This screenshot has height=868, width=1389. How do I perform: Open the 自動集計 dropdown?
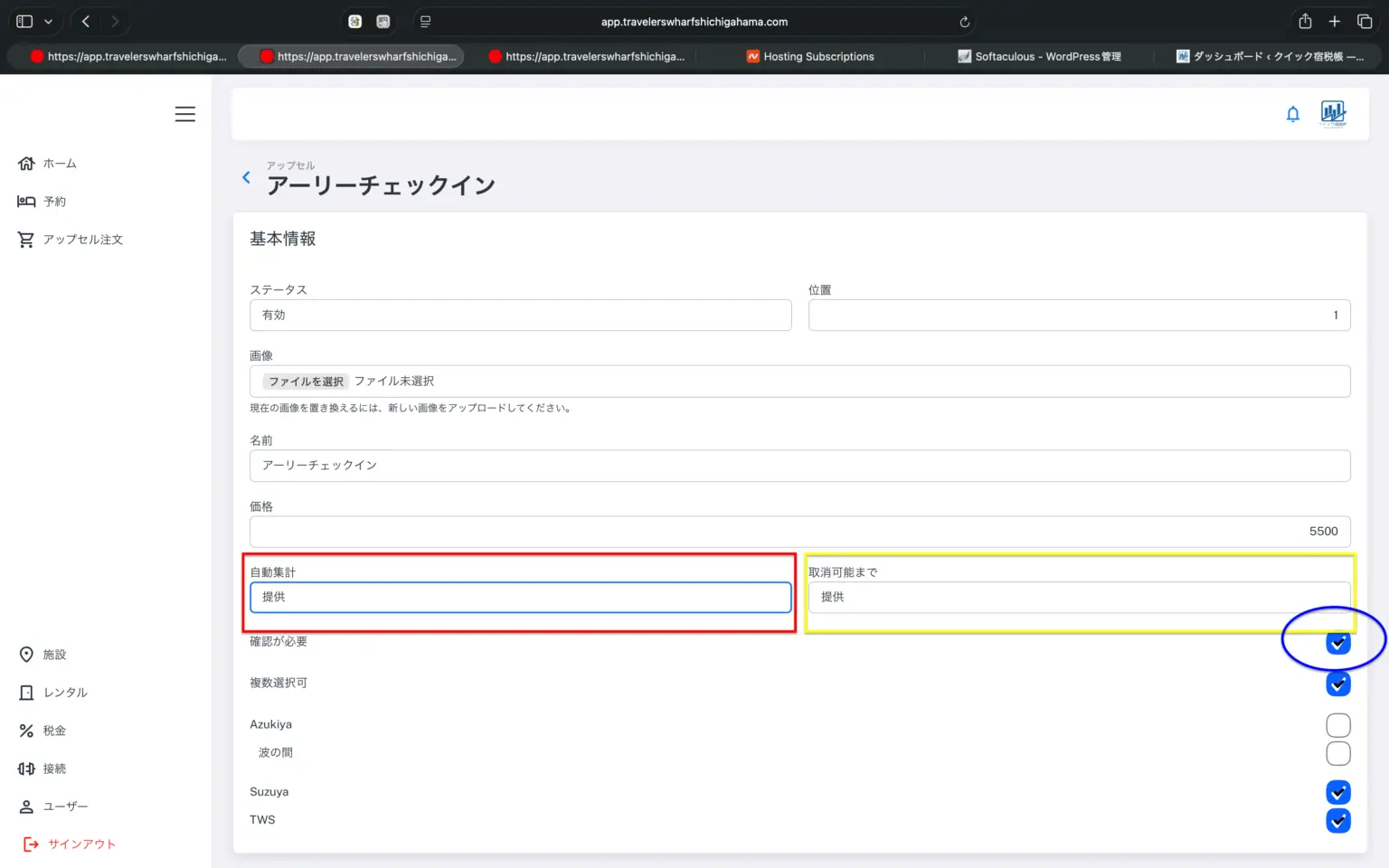(x=520, y=597)
